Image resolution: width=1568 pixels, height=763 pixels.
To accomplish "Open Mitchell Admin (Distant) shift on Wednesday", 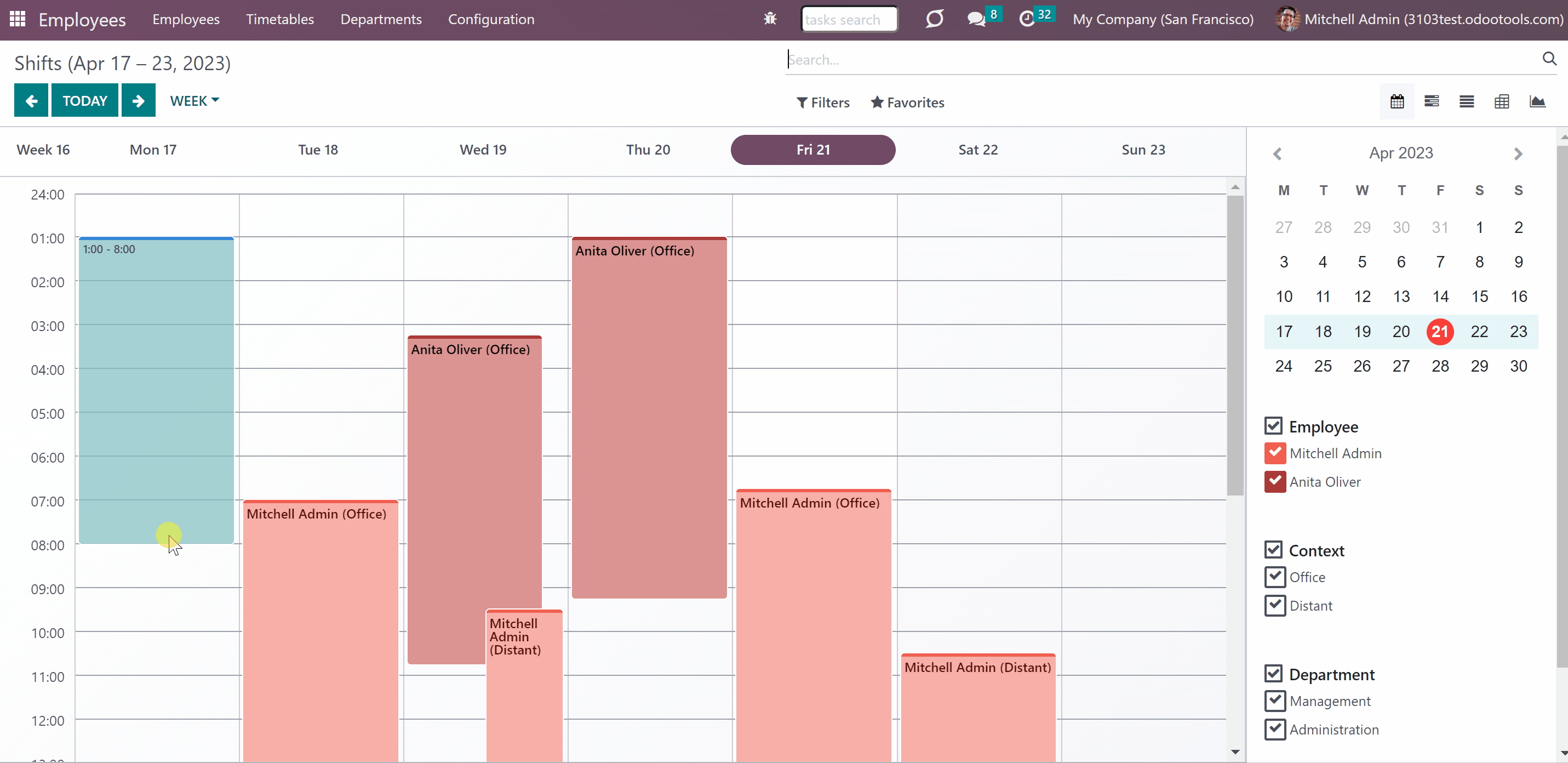I will coord(524,685).
